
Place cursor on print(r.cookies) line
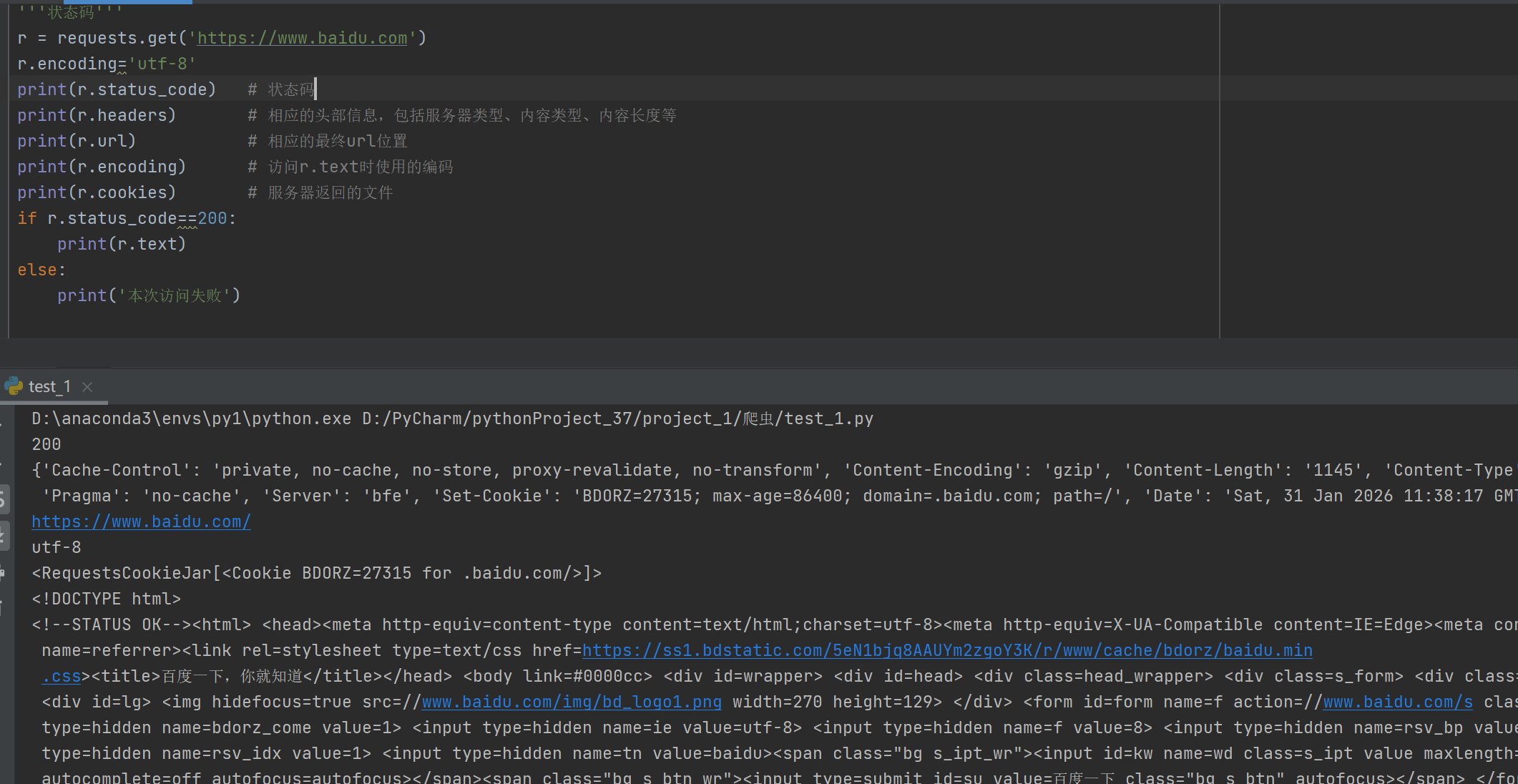(97, 193)
